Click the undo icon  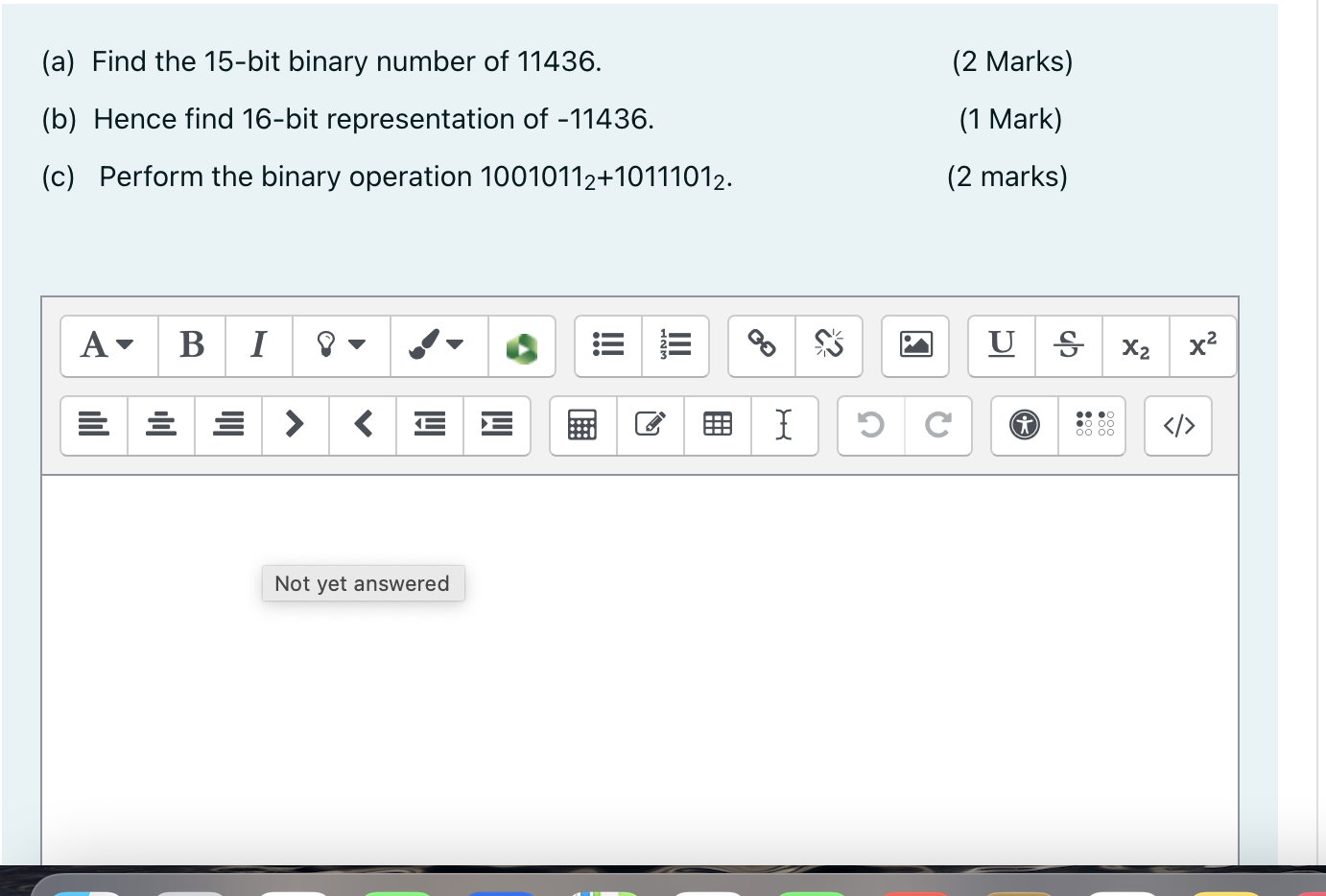[870, 425]
